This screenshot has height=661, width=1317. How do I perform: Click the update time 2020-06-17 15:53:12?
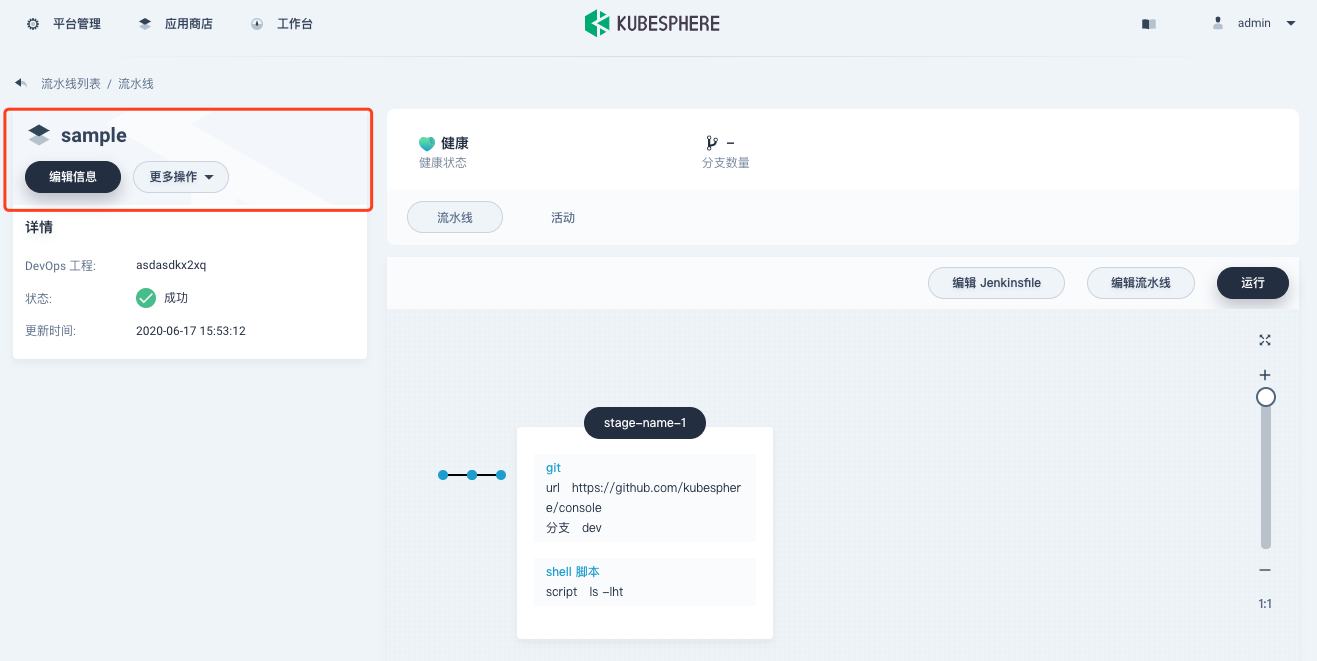click(191, 330)
